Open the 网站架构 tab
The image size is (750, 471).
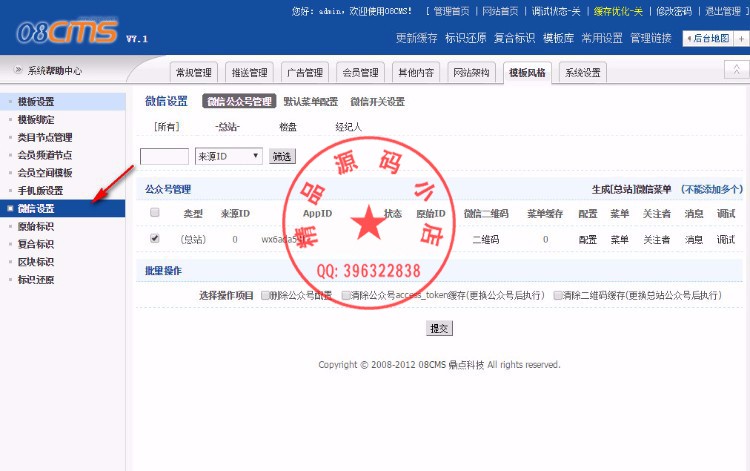point(471,73)
